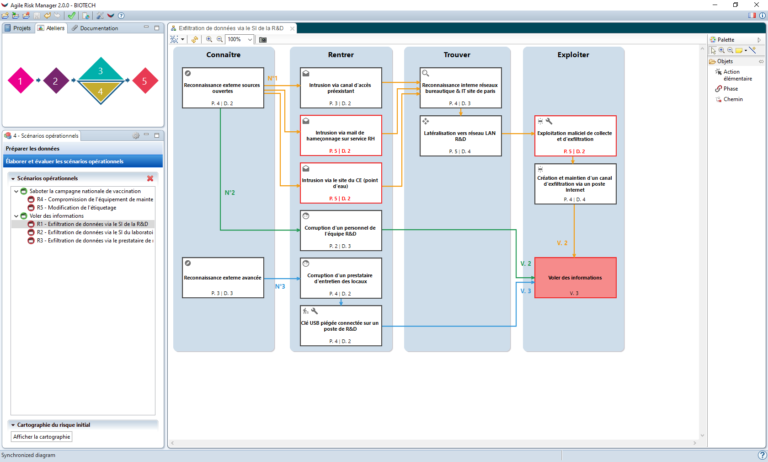Select R2 - Exfiltration via le SI du laboratoire

pyautogui.click(x=90, y=232)
